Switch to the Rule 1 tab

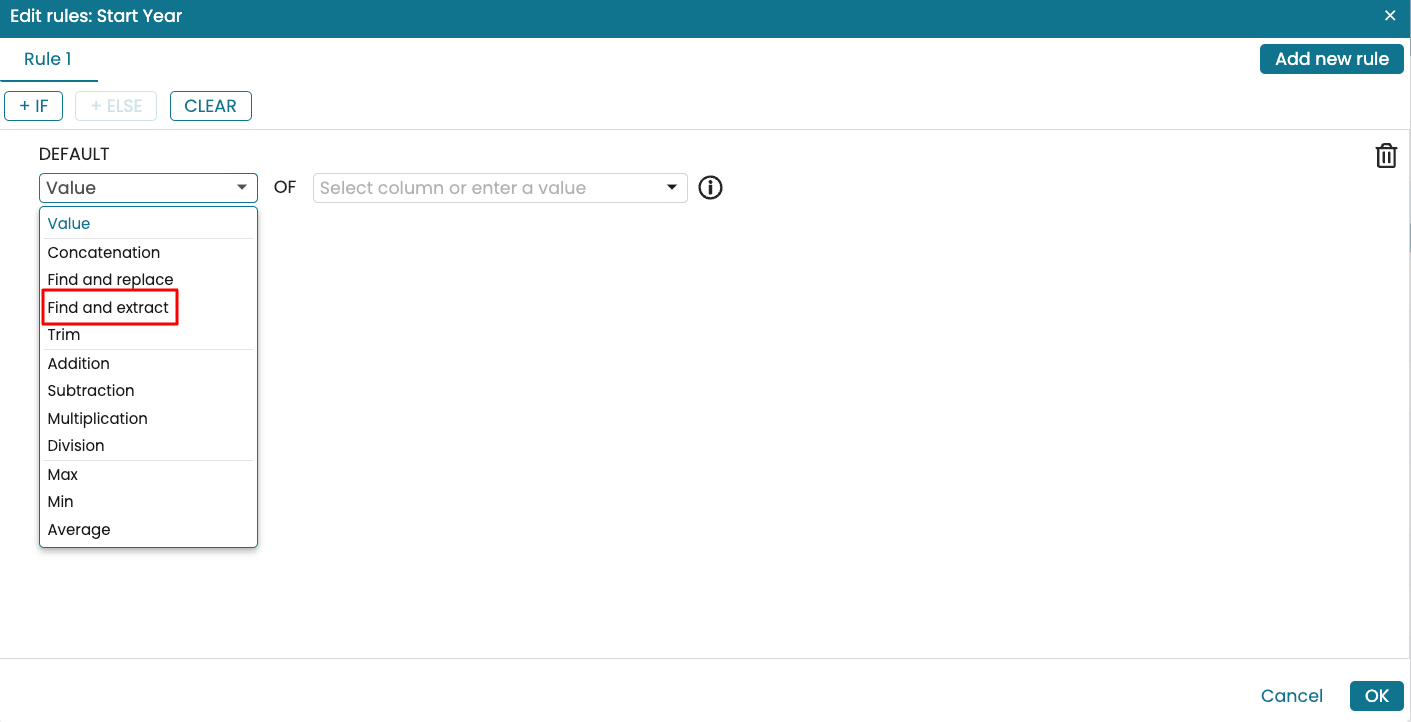pyautogui.click(x=48, y=59)
